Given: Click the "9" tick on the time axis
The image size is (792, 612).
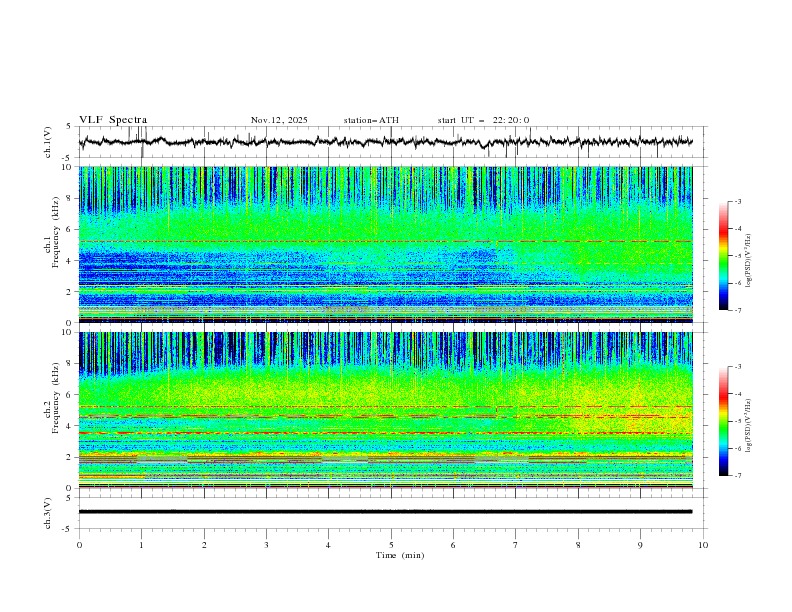Looking at the screenshot, I should pos(640,545).
